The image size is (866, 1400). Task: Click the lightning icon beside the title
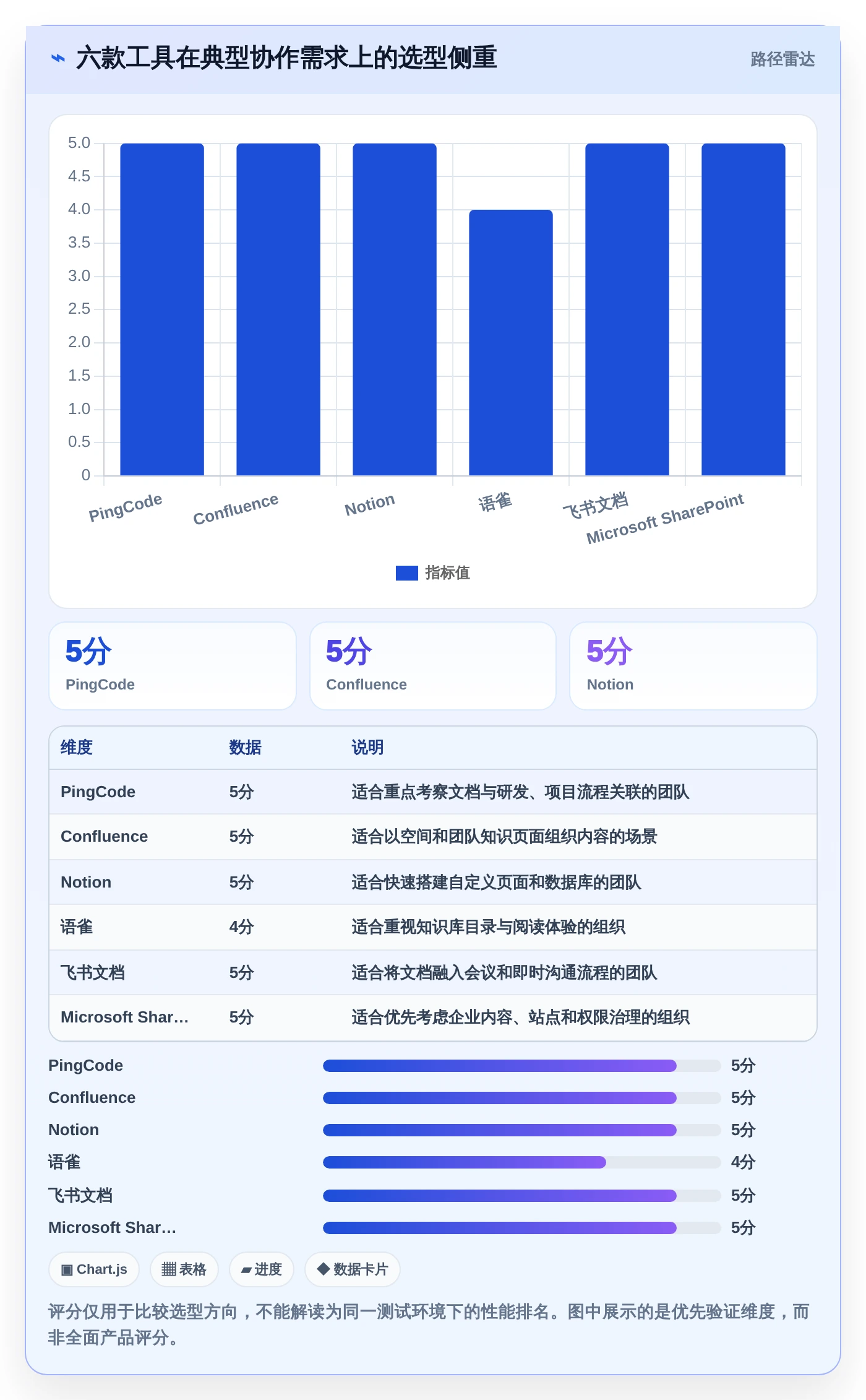coord(58,58)
